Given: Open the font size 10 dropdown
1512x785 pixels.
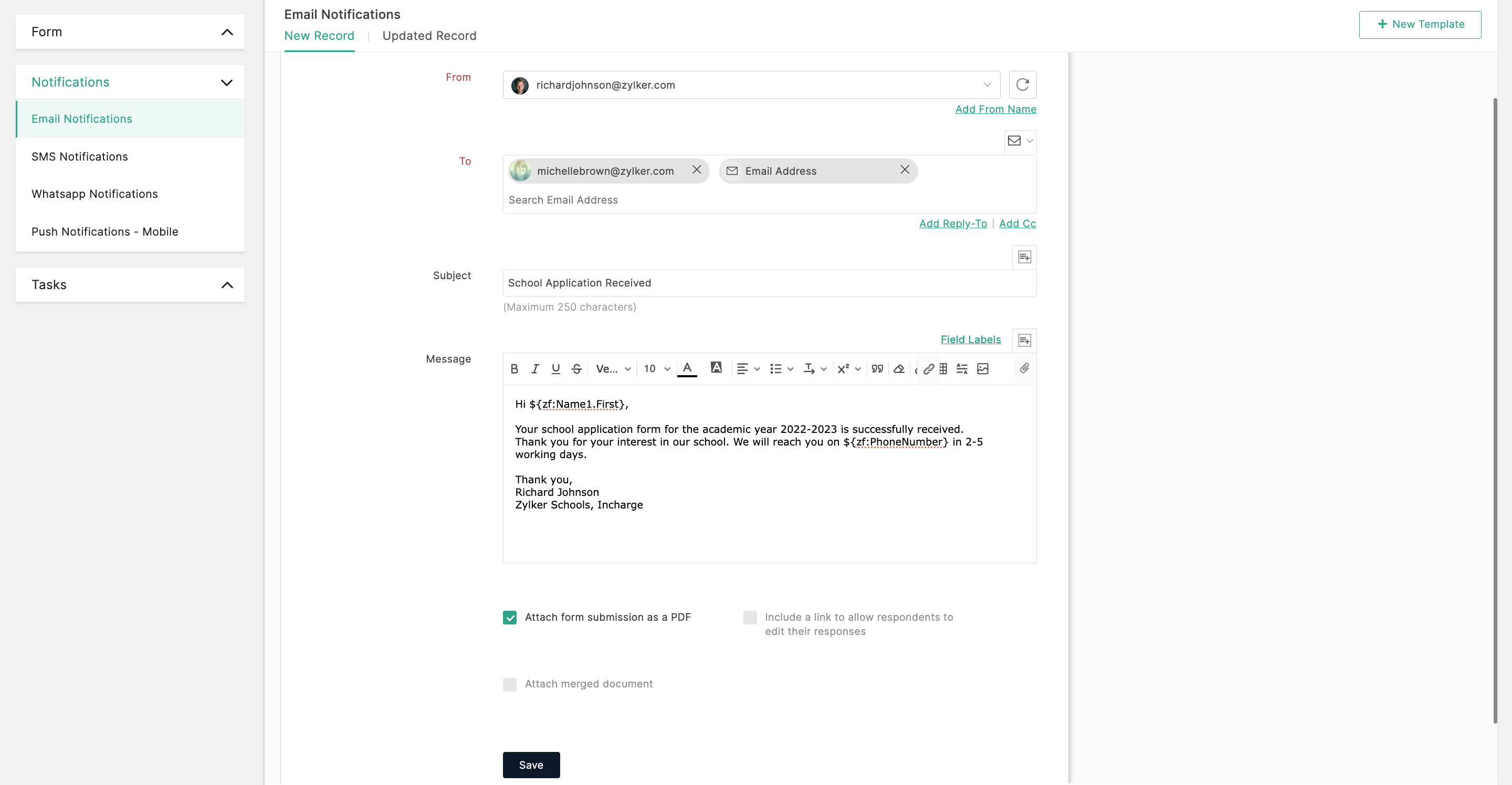Looking at the screenshot, I should click(x=656, y=368).
